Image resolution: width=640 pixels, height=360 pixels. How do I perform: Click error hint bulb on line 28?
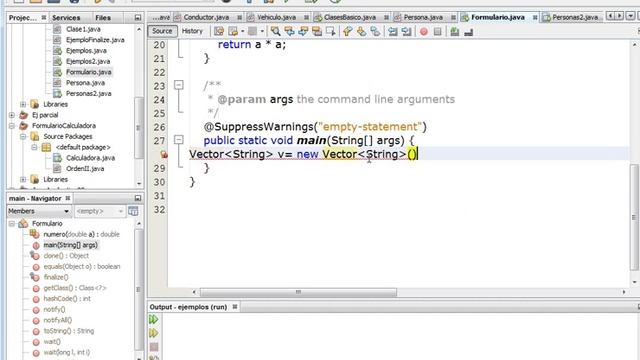pyautogui.click(x=164, y=154)
